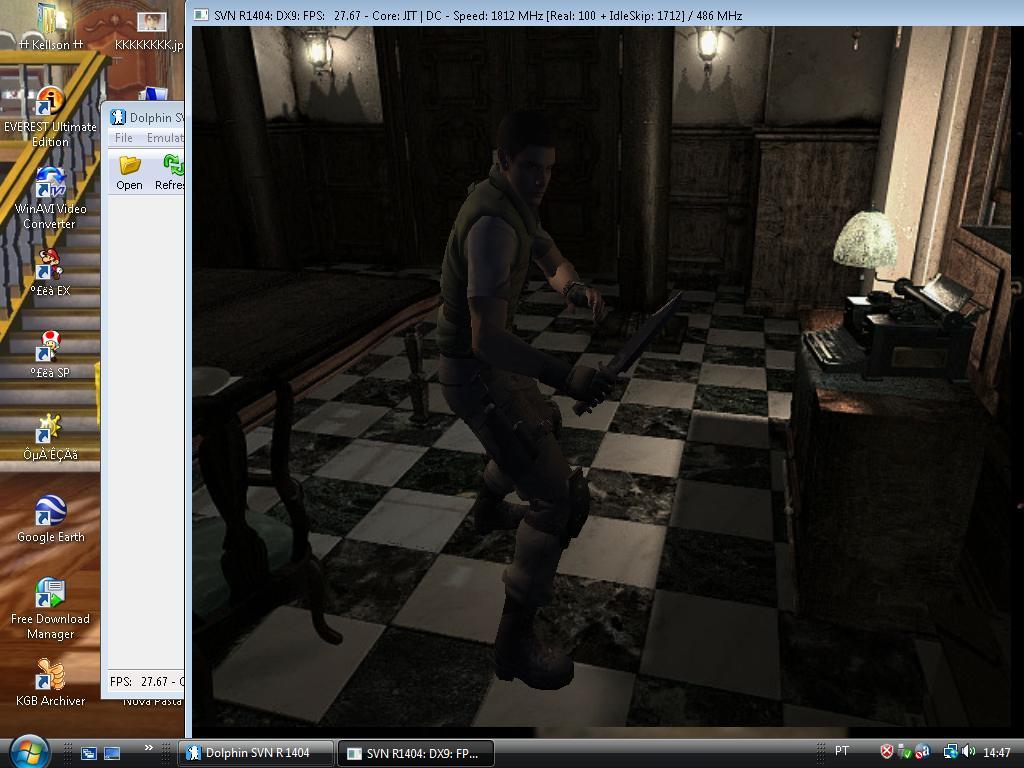Image resolution: width=1024 pixels, height=768 pixels.
Task: Switch to the SVN R1404: DX9 taskbar button
Action: point(415,753)
